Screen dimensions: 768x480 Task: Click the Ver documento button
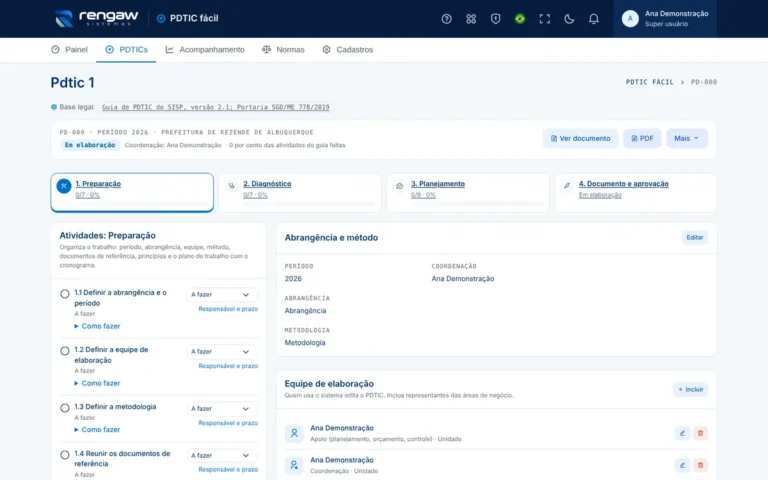click(x=580, y=139)
